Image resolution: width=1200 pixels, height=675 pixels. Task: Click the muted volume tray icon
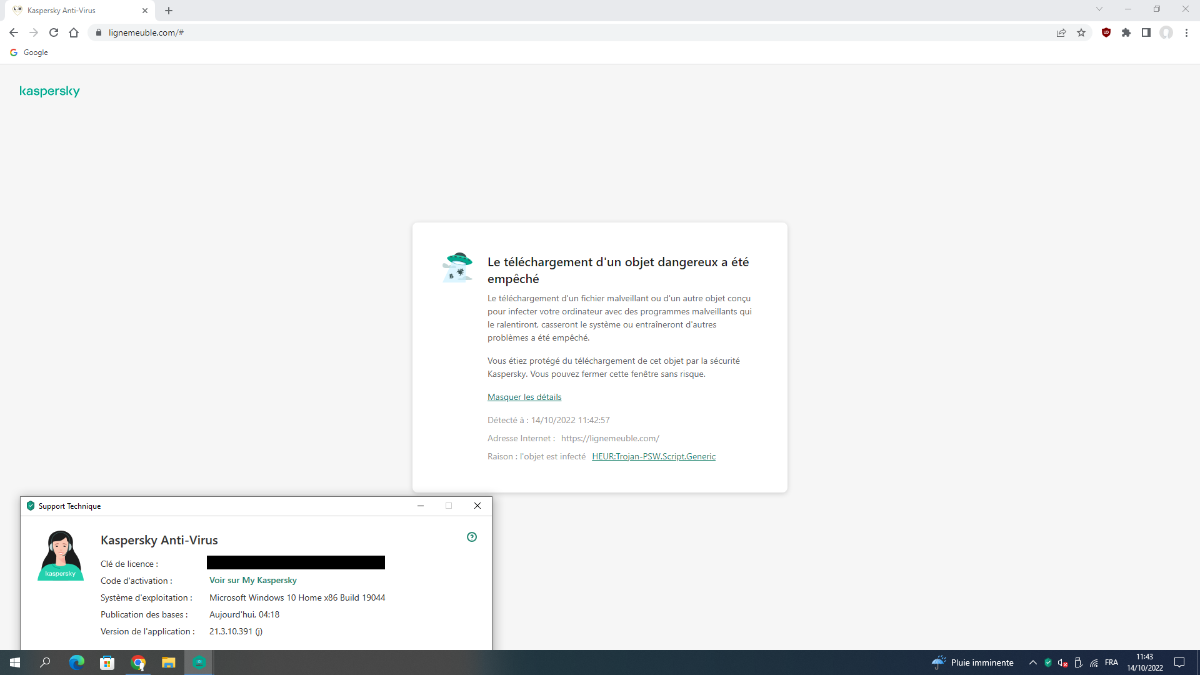click(x=1062, y=662)
